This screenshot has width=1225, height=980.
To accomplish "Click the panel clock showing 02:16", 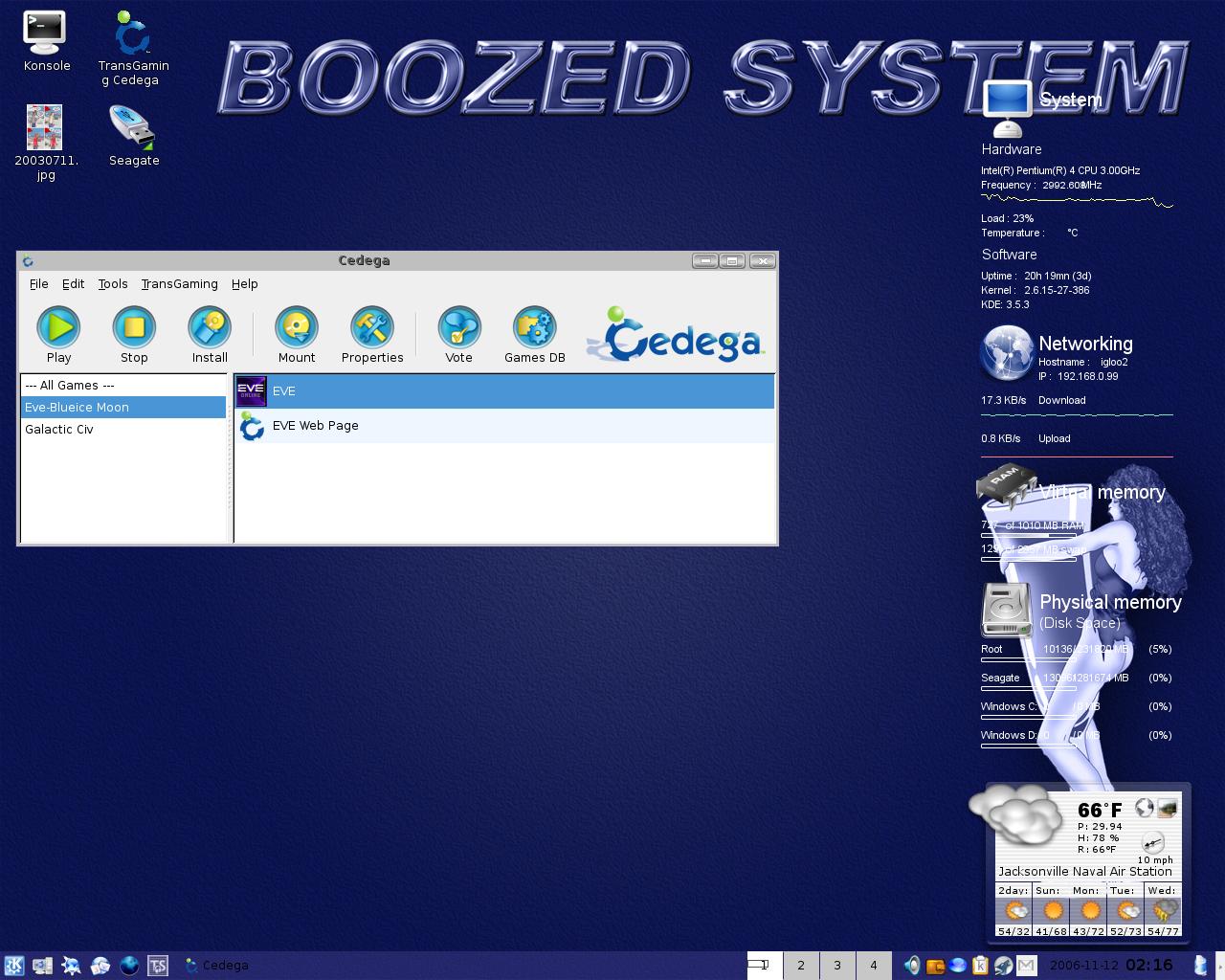I will [x=1149, y=965].
